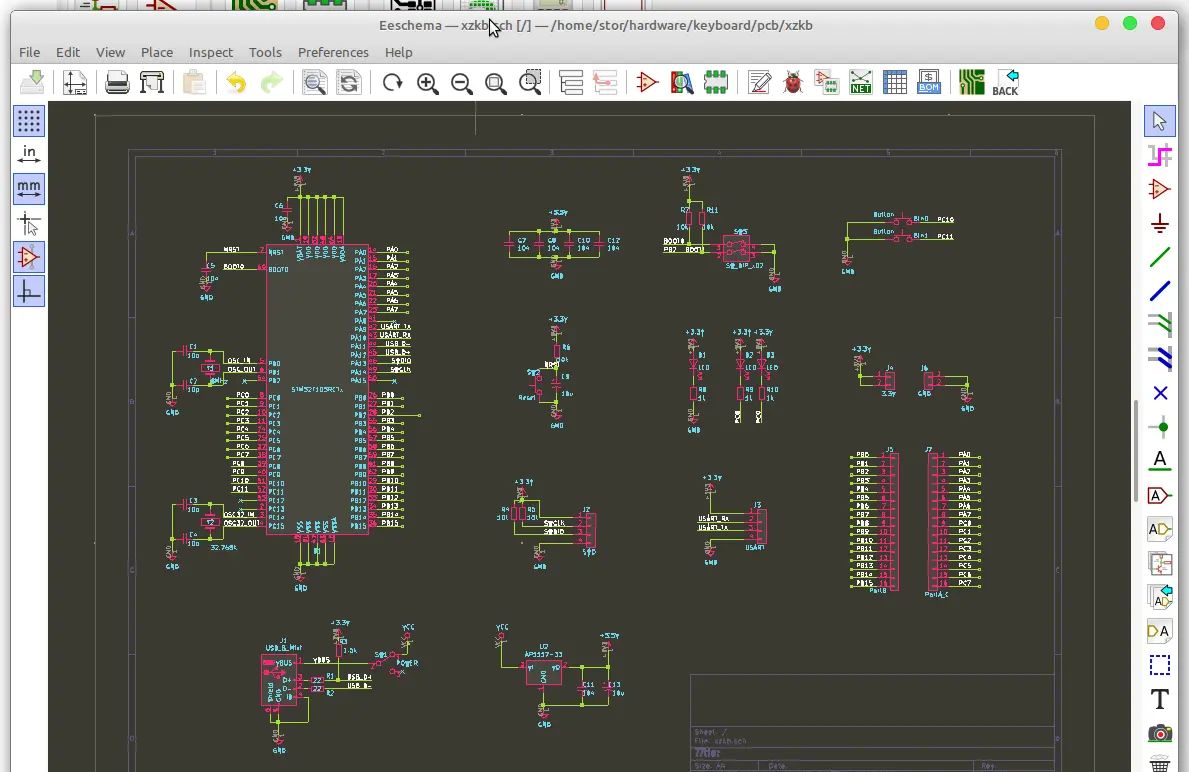Open the Print schematic icon

[118, 83]
